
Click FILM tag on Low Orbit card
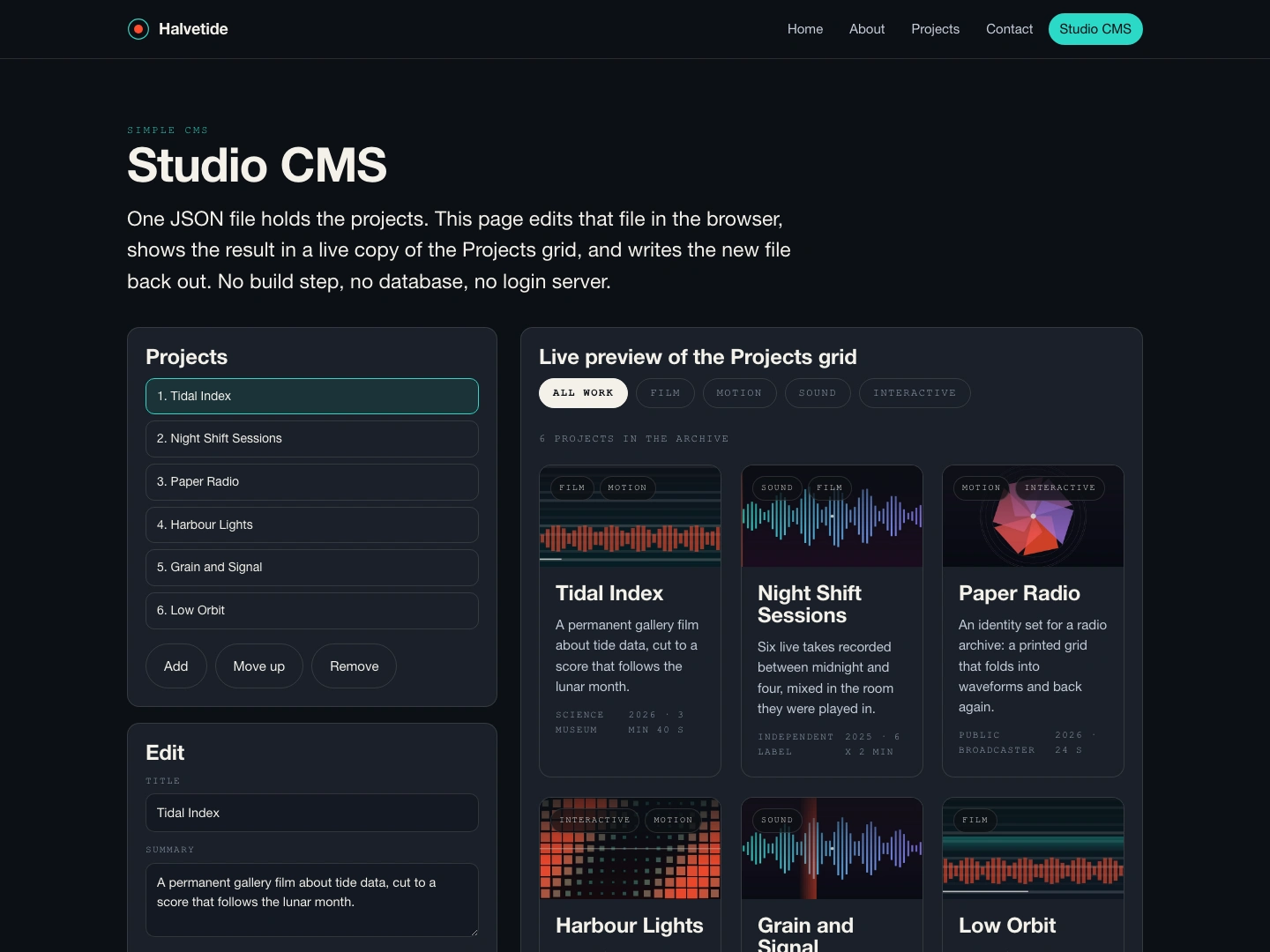pyautogui.click(x=975, y=820)
